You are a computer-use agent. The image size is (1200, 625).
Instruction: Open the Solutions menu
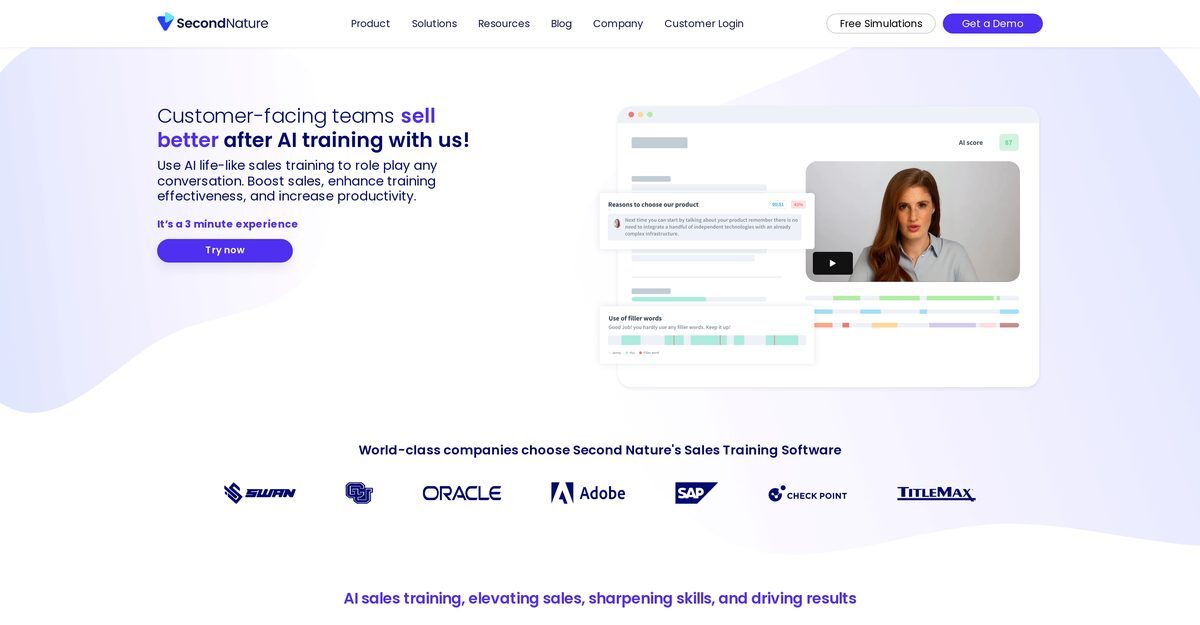click(x=434, y=24)
